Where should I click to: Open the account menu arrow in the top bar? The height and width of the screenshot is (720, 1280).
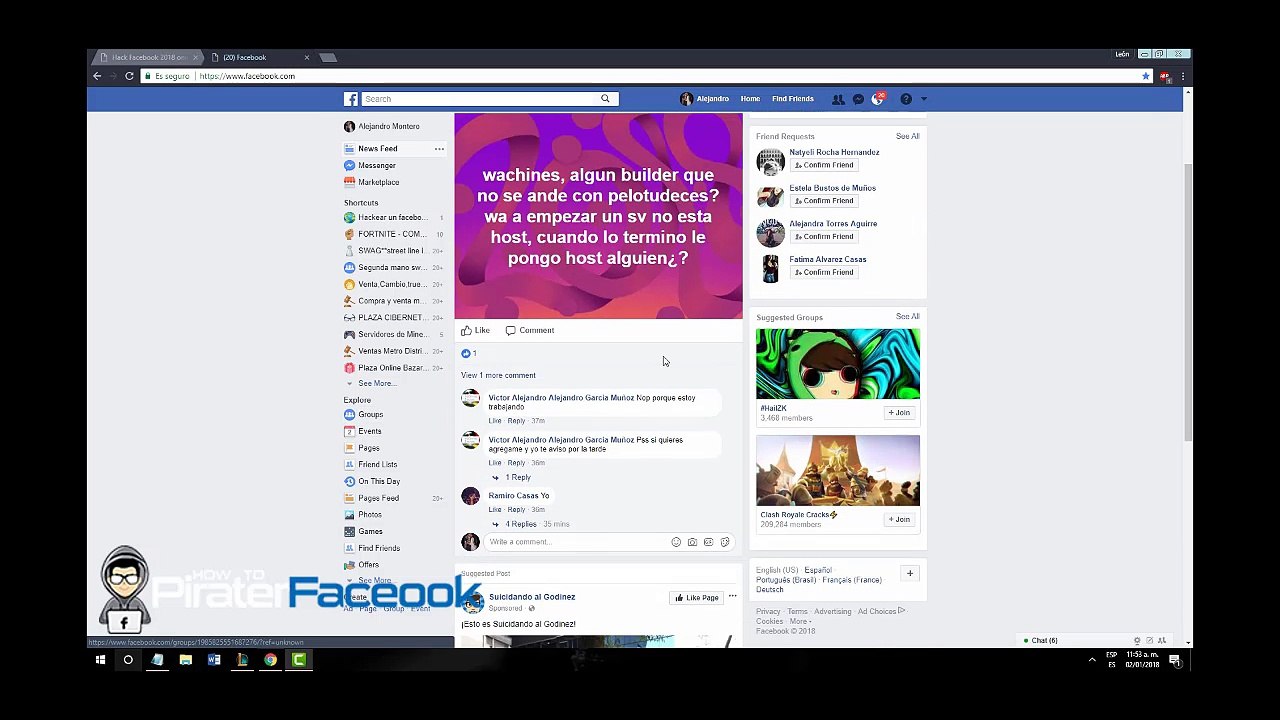coord(923,99)
